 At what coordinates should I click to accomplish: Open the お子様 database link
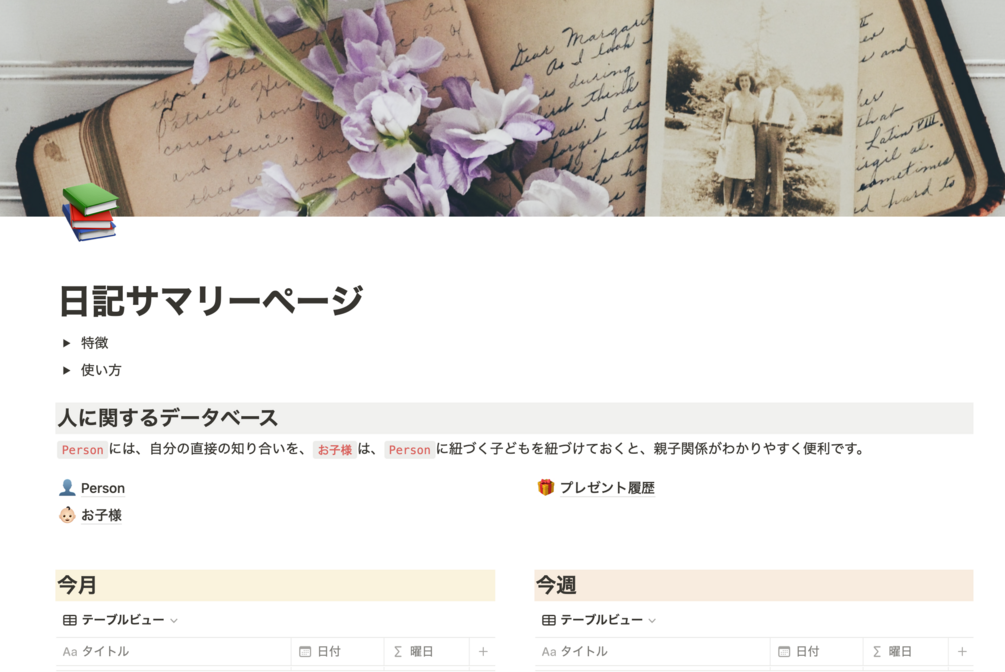[101, 515]
